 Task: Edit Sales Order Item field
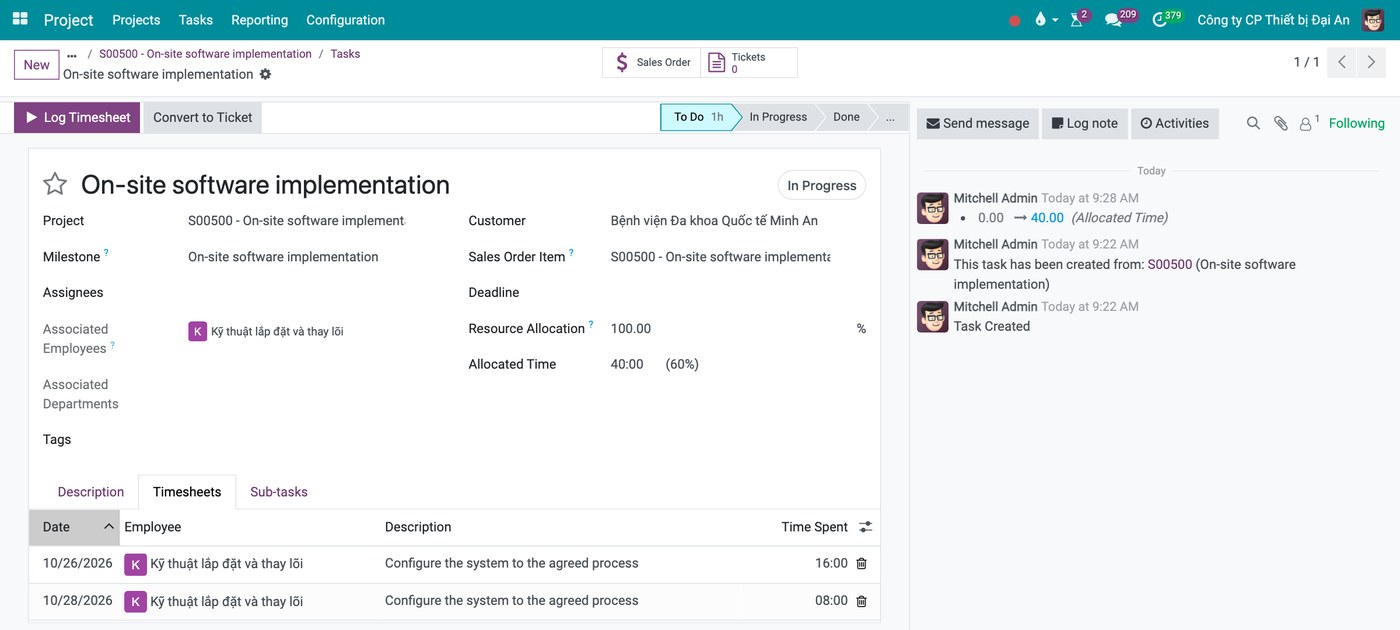(x=720, y=257)
